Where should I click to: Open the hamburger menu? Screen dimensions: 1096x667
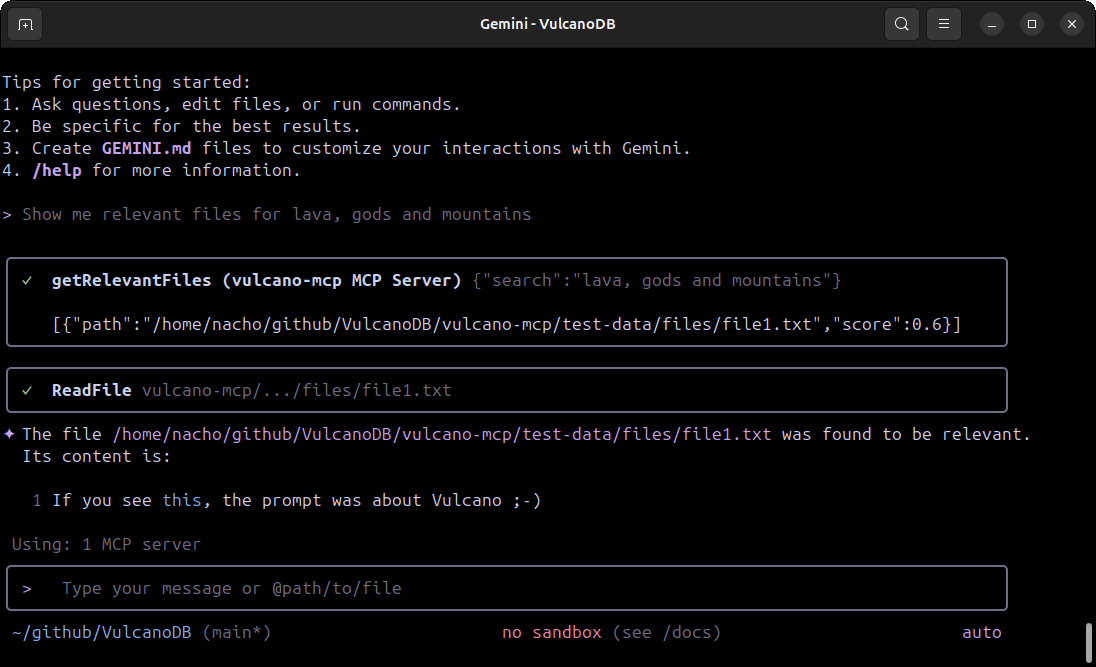pos(943,23)
